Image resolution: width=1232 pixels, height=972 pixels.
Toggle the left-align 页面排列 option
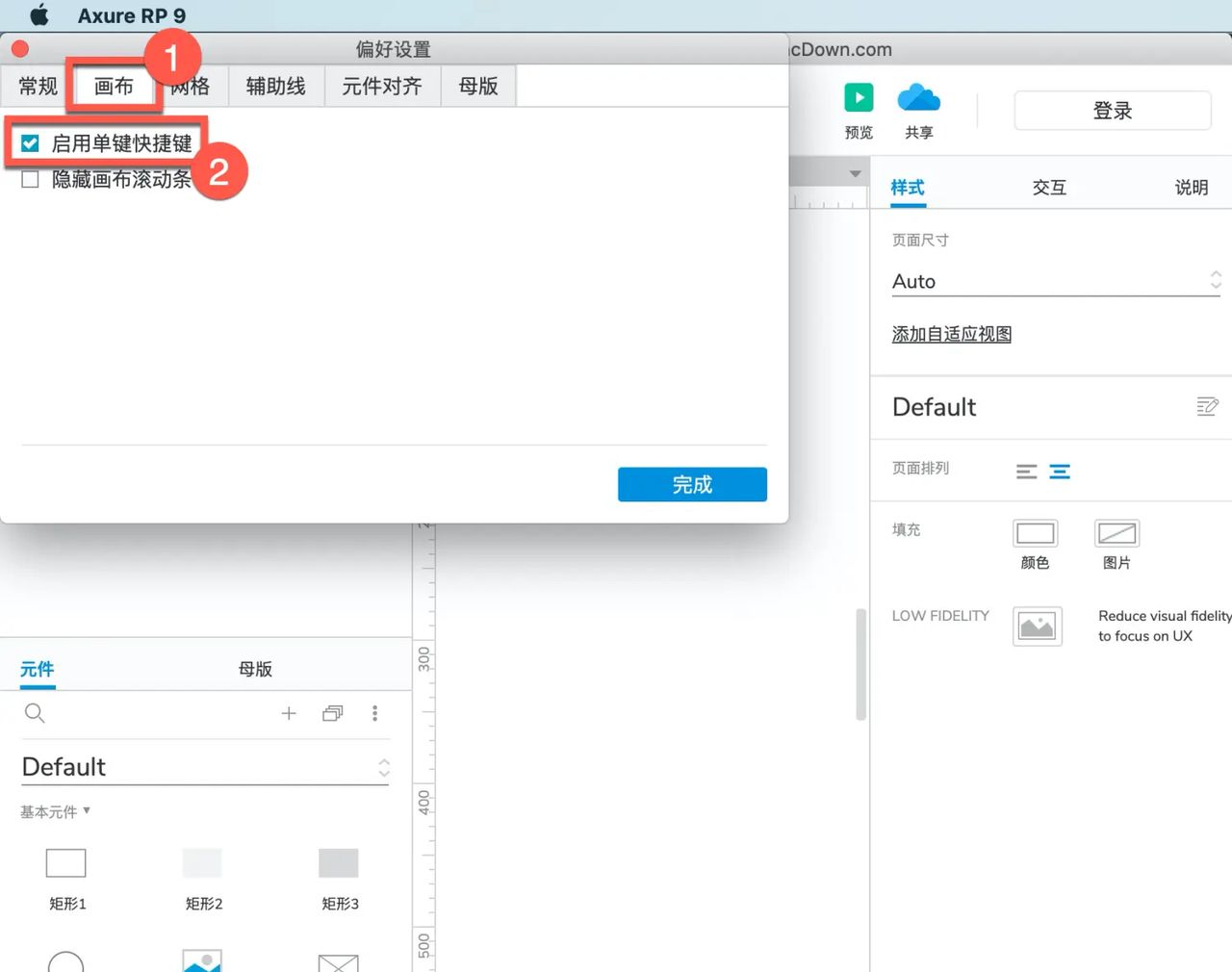(x=1026, y=472)
